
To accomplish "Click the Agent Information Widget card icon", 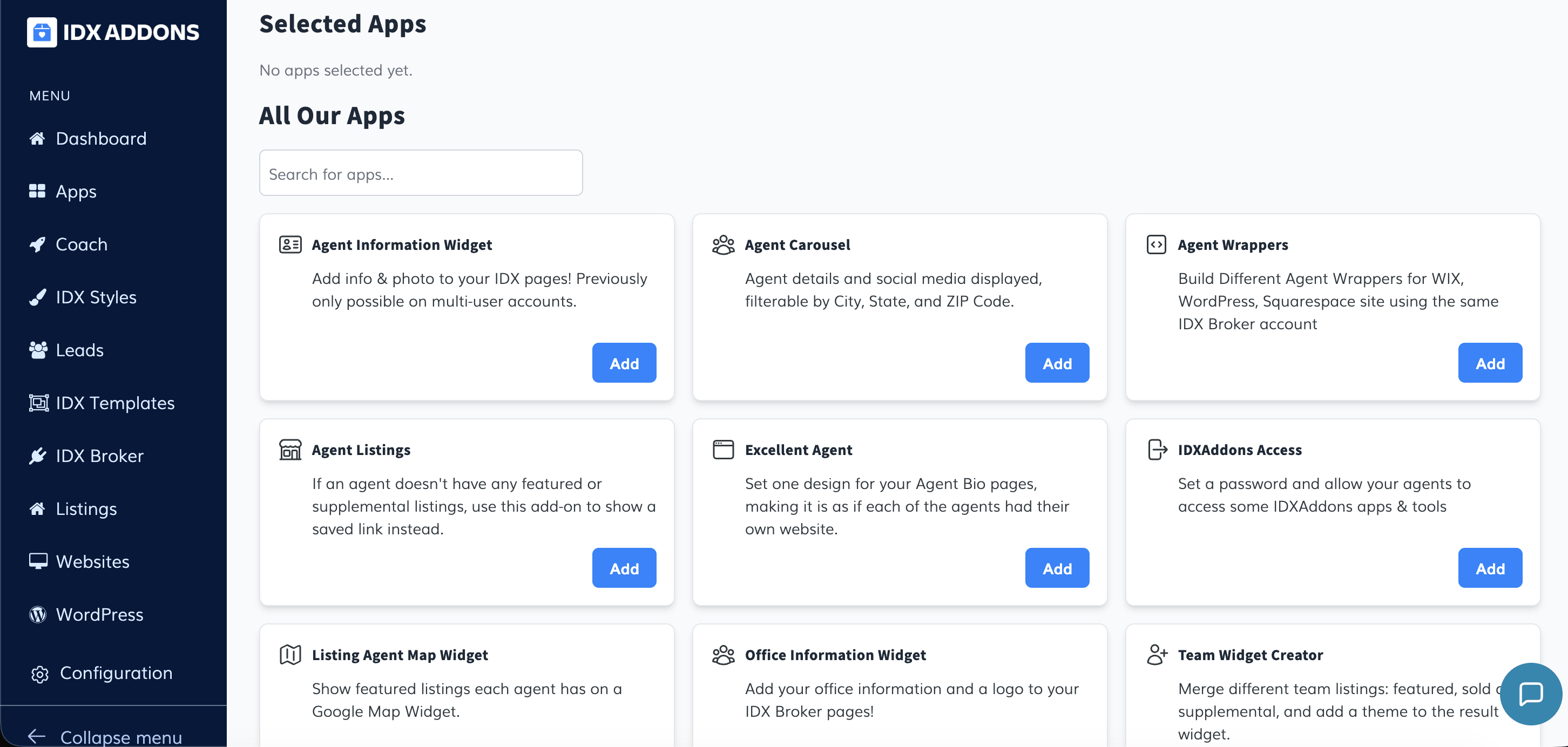I will [290, 245].
